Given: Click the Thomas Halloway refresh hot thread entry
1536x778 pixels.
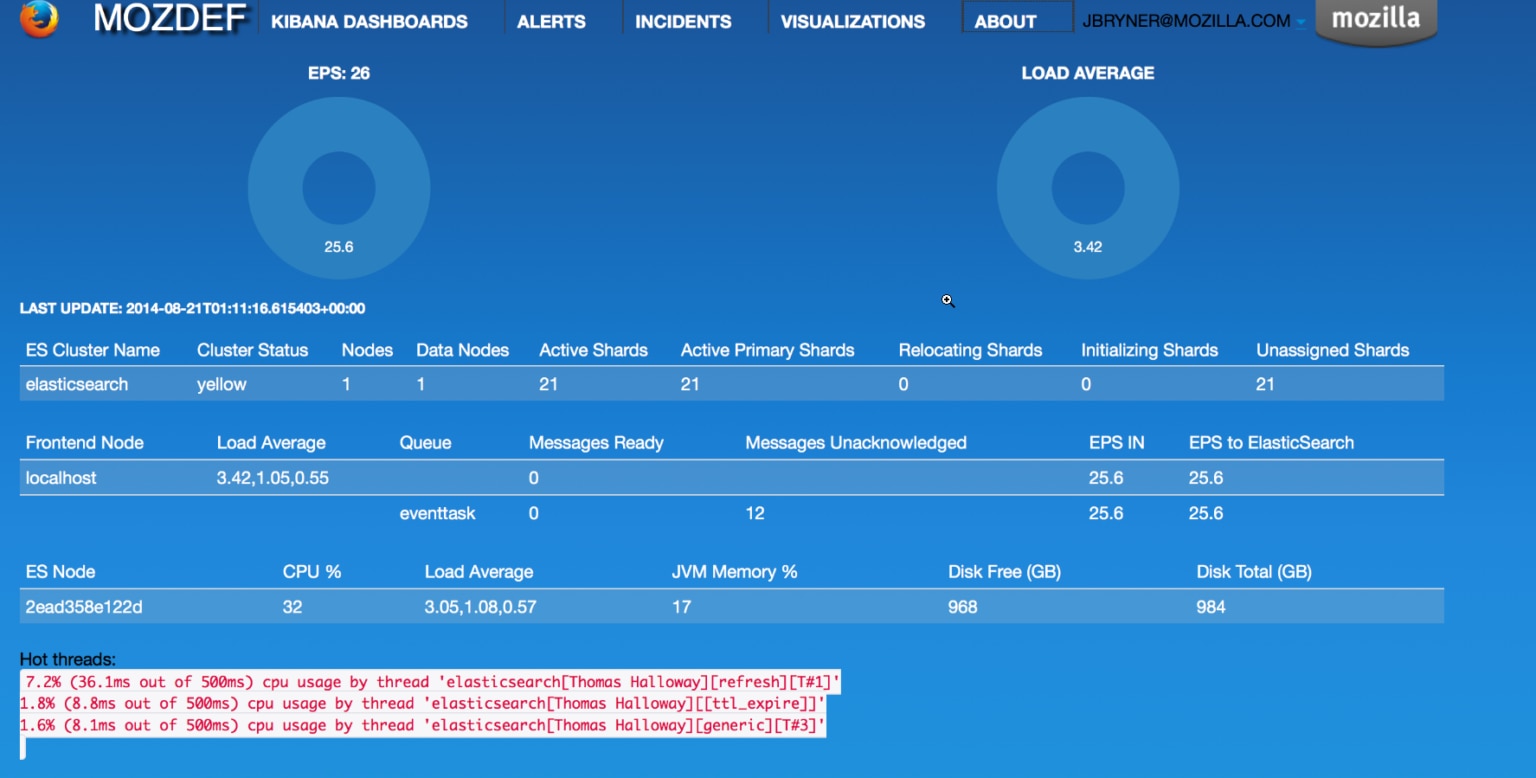Looking at the screenshot, I should [x=430, y=681].
